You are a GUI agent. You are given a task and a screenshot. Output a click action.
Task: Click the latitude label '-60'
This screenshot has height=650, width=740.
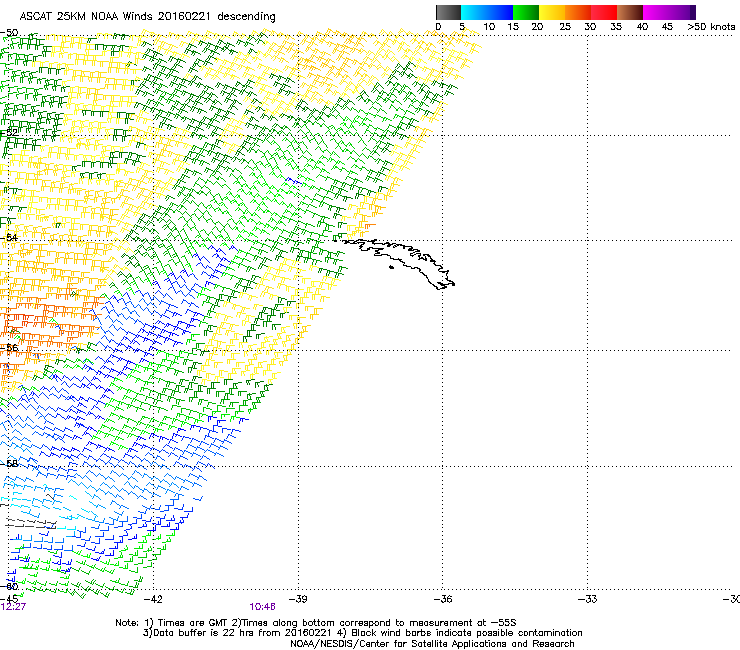[9, 587]
